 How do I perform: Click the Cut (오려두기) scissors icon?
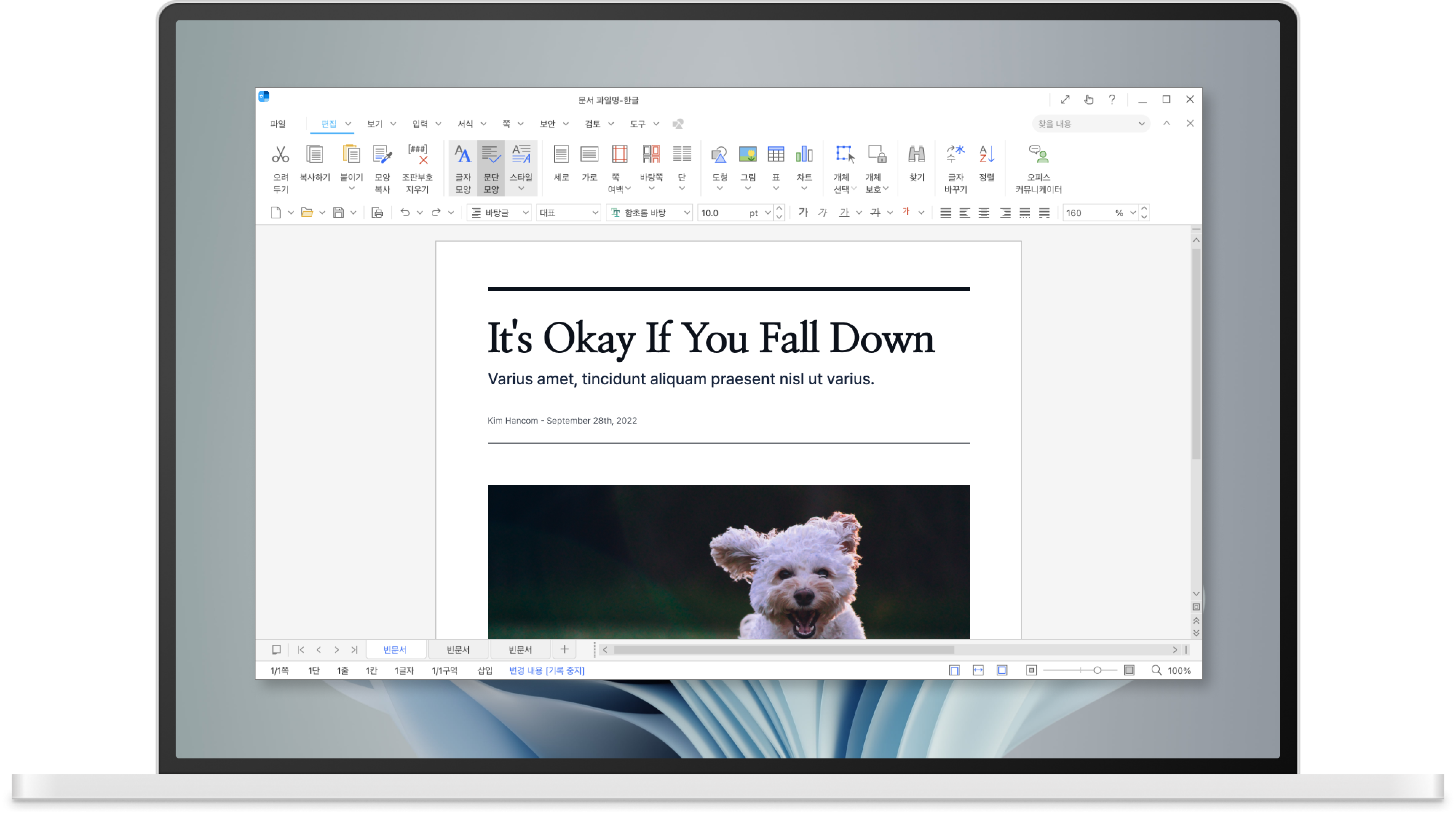pyautogui.click(x=280, y=154)
